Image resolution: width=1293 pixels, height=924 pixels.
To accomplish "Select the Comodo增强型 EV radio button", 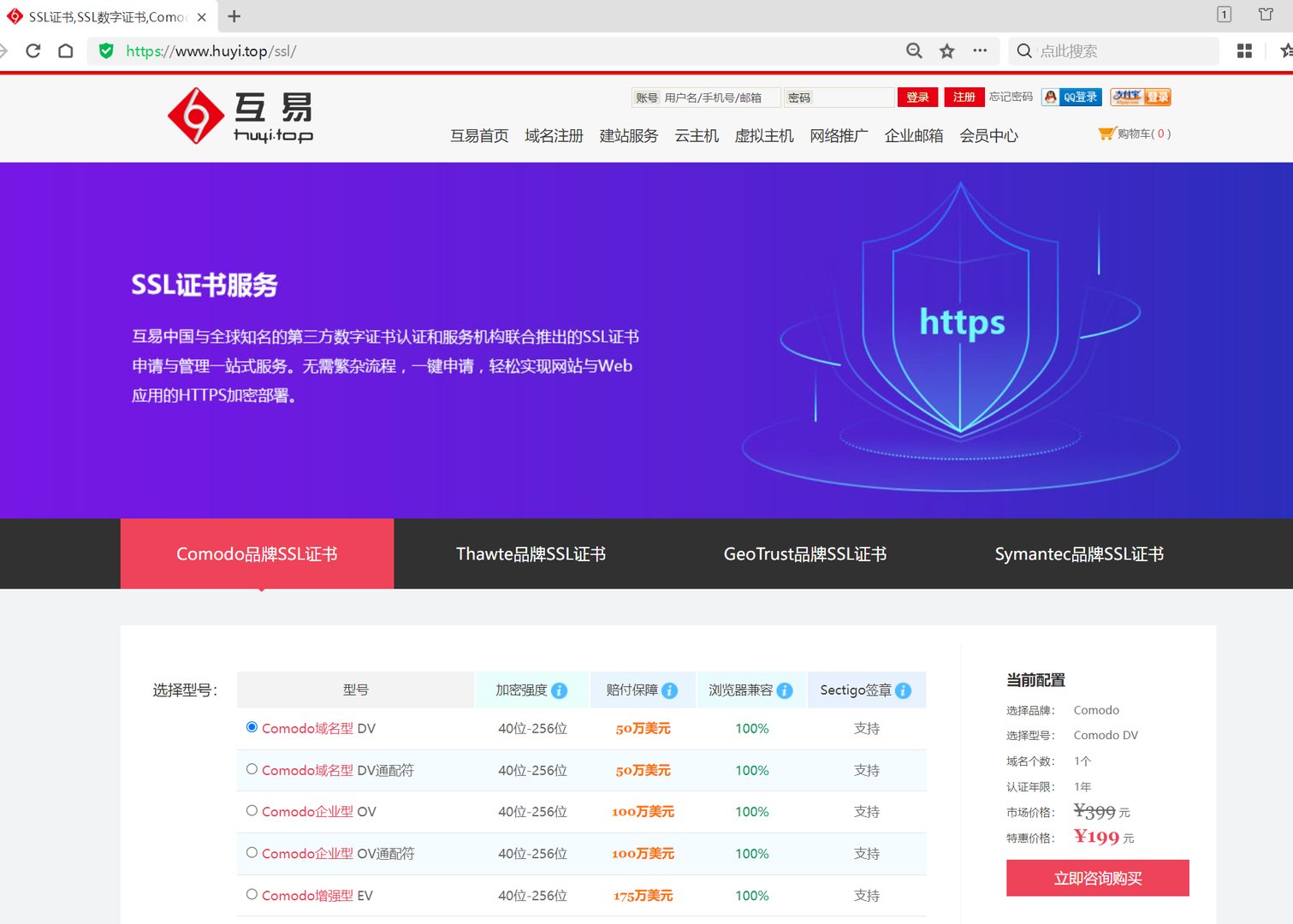I will click(252, 893).
